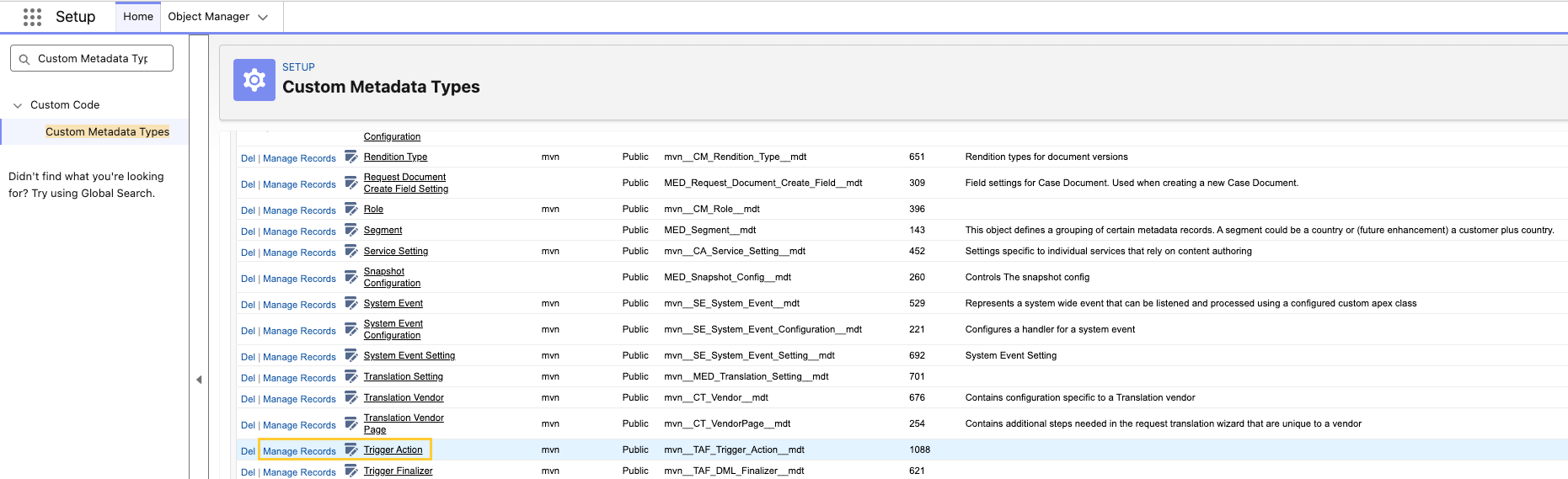Screen dimensions: 1568x479
Task: Click Manage Records for Trigger Action
Action: click(x=299, y=452)
